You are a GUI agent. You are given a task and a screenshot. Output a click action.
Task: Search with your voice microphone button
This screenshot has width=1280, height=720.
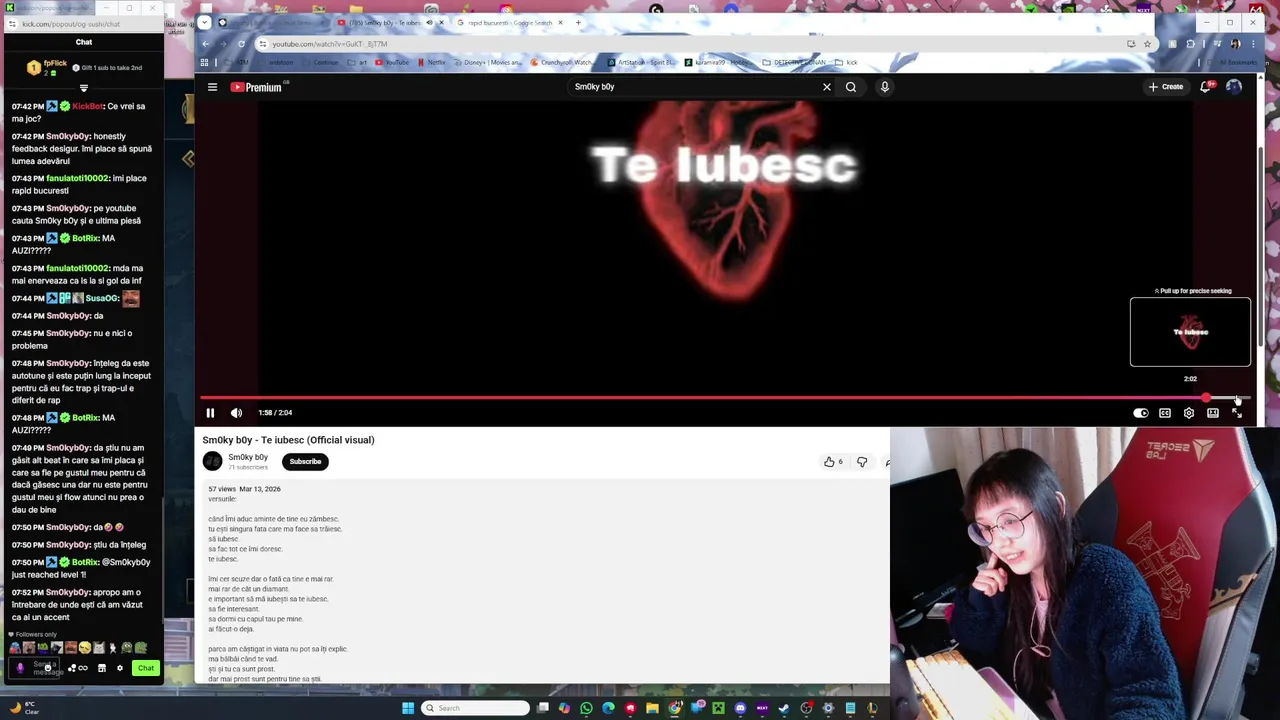885,87
